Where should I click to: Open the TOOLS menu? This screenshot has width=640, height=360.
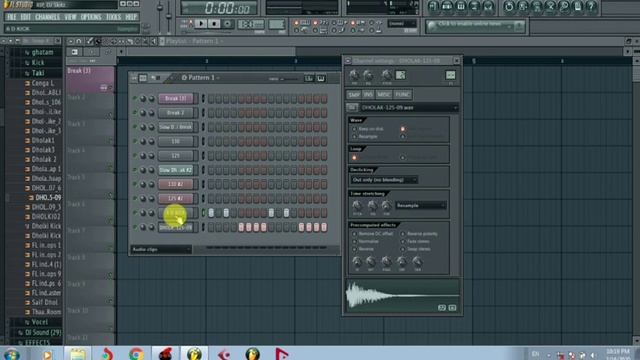click(113, 17)
